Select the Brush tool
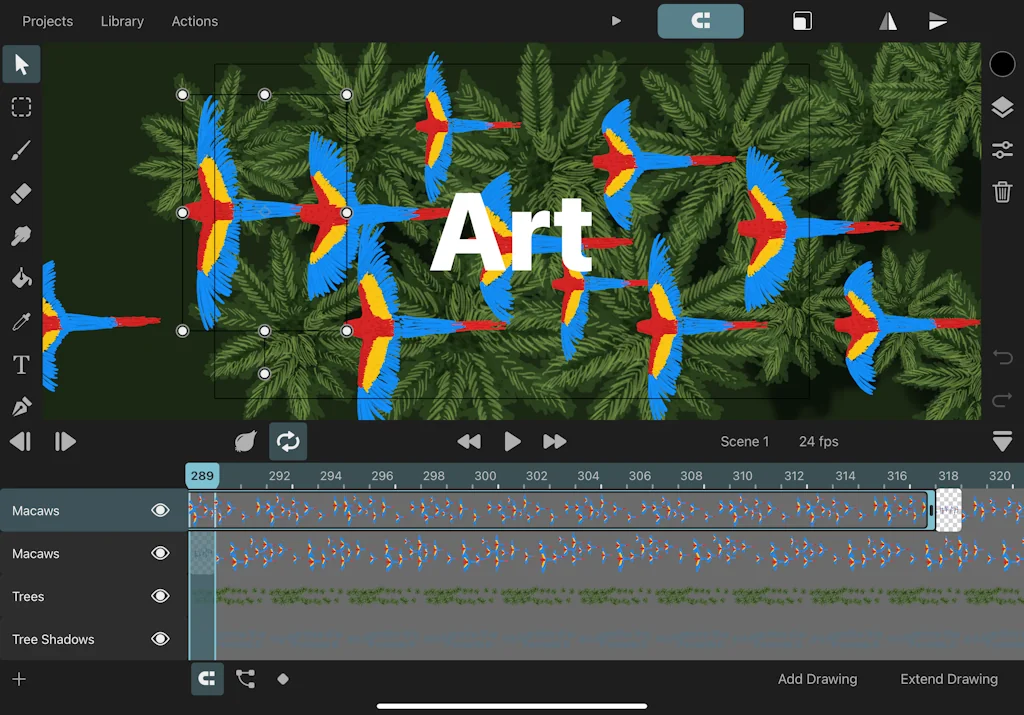Screen dimensions: 1024x715 pyautogui.click(x=21, y=150)
